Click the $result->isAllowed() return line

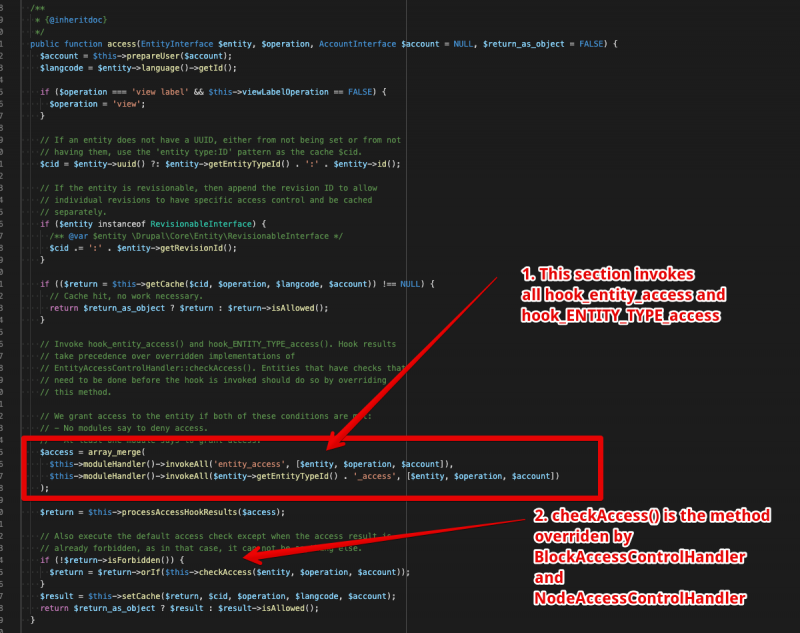tap(179, 608)
